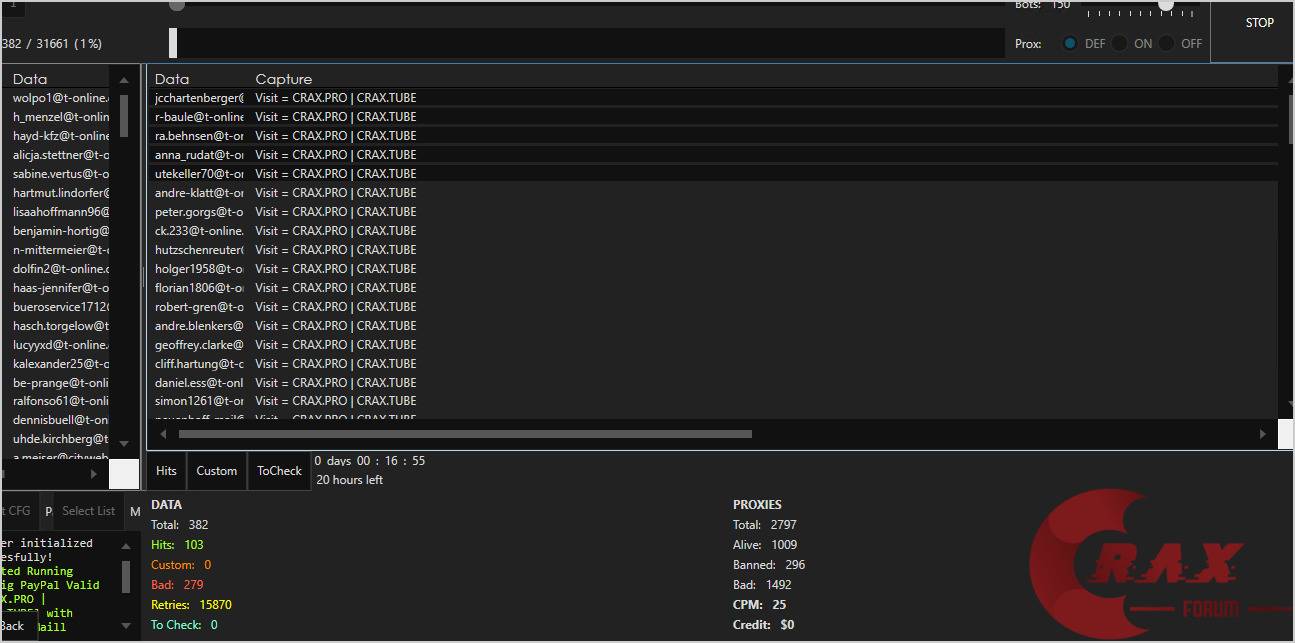Click the DATA section heading
The image size is (1295, 643).
[x=166, y=505]
